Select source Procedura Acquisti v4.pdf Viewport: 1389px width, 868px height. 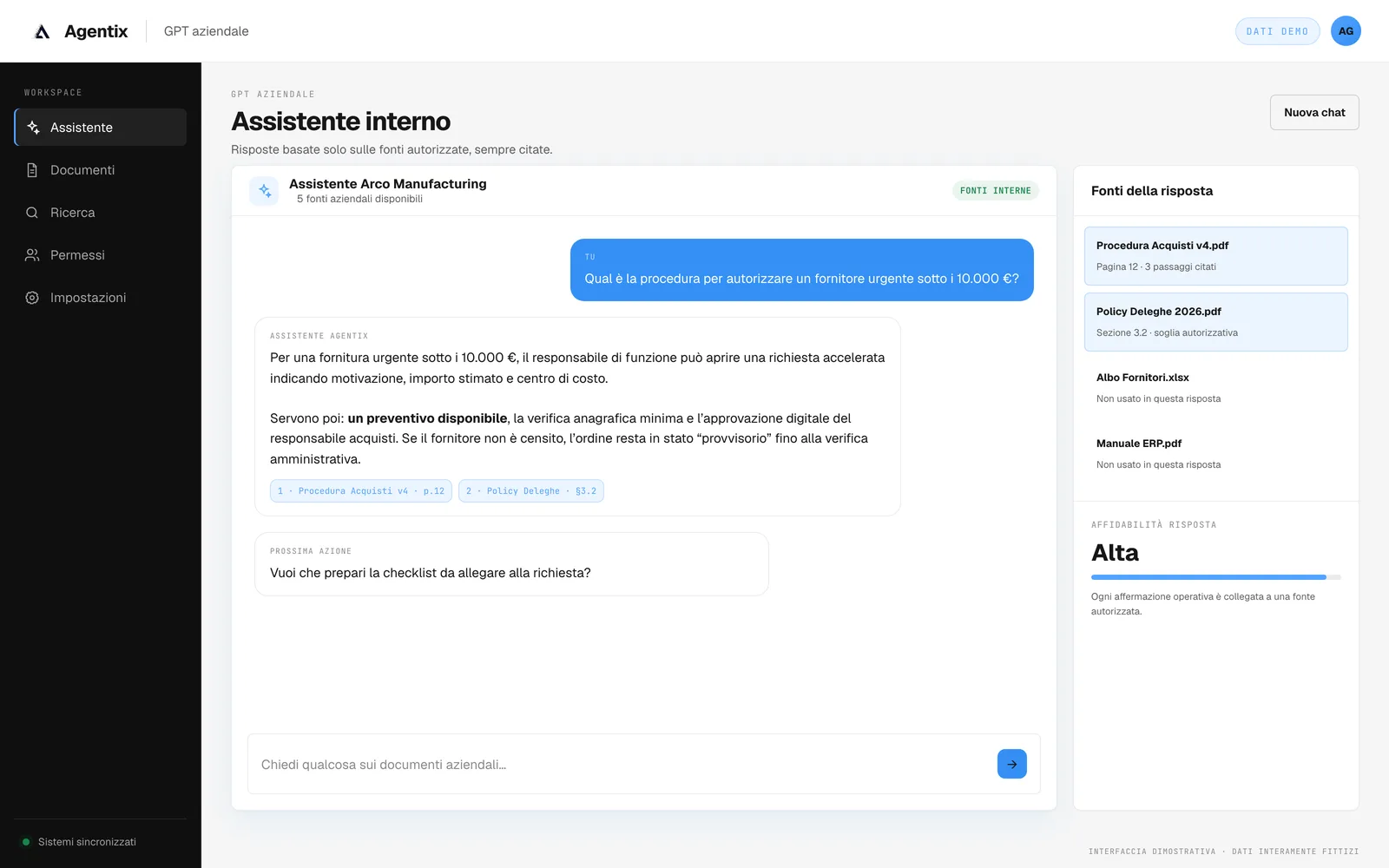tap(1215, 256)
